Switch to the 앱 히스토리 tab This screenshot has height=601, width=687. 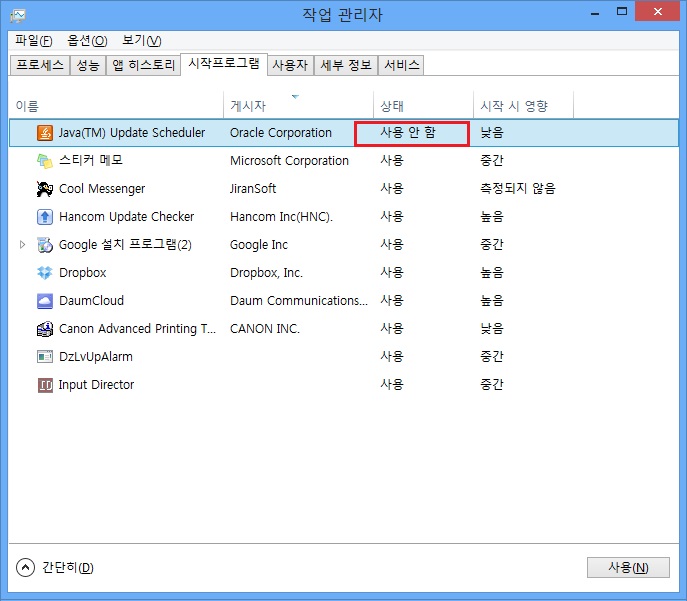(143, 65)
